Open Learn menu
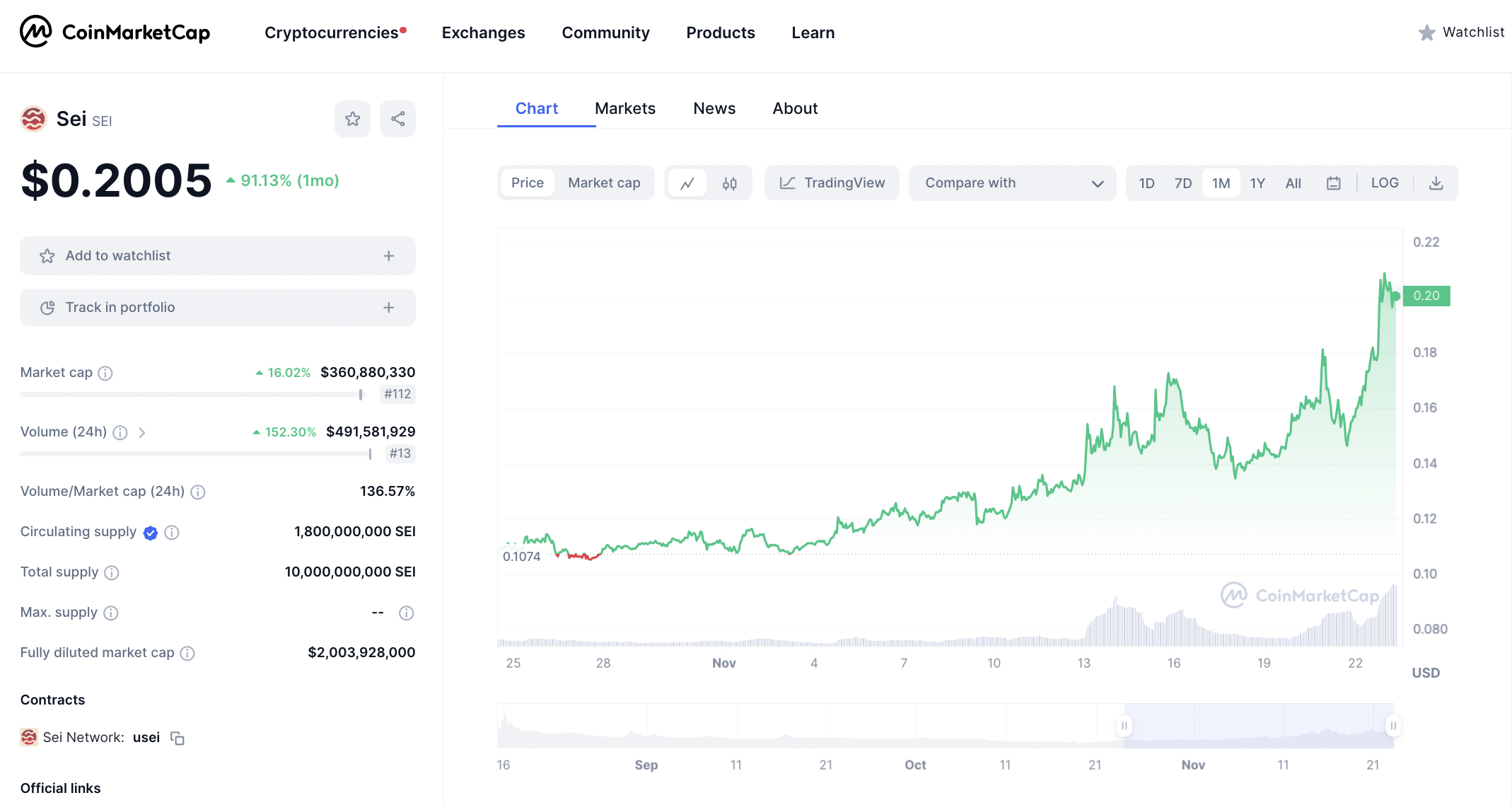 [813, 33]
